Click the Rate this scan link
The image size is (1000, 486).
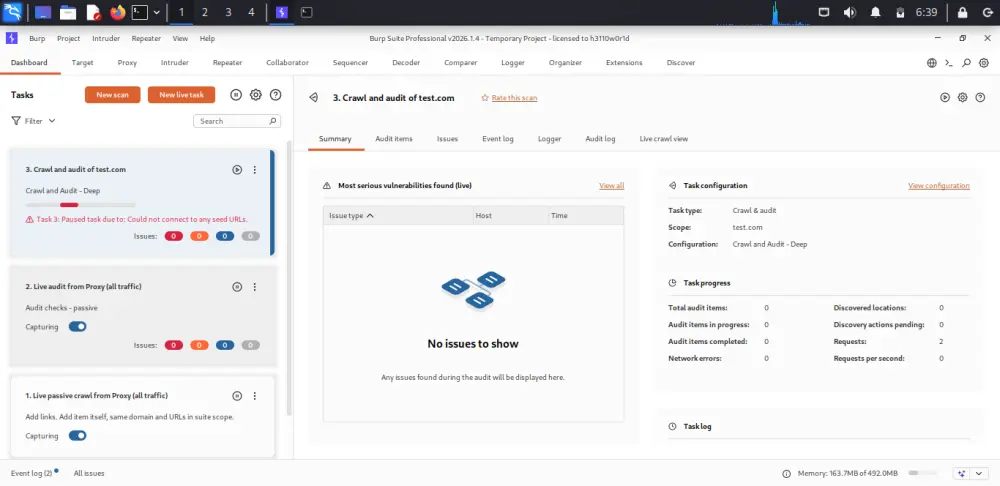(x=514, y=98)
